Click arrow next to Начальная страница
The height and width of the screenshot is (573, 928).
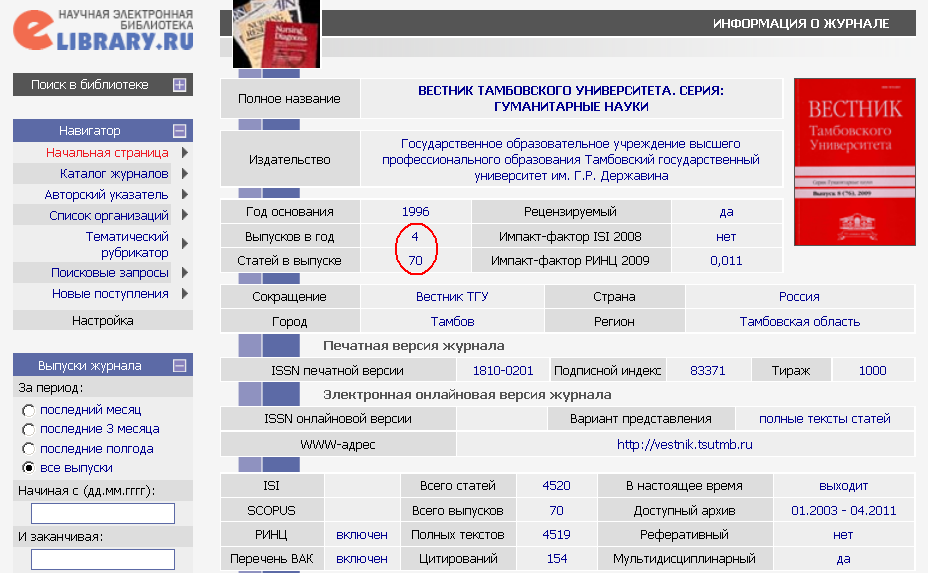point(185,153)
